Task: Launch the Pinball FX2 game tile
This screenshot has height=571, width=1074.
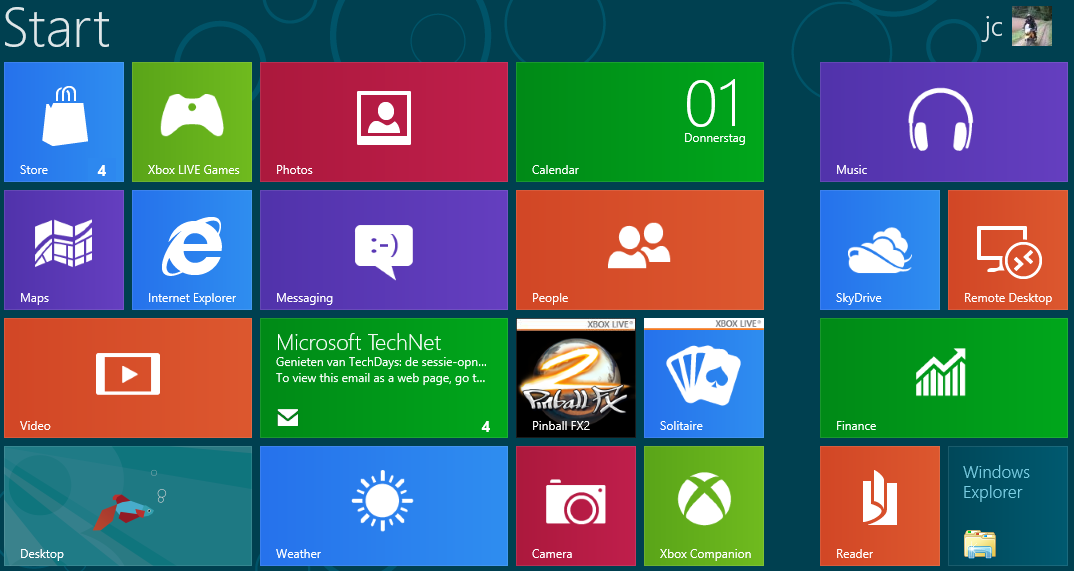Action: point(576,378)
